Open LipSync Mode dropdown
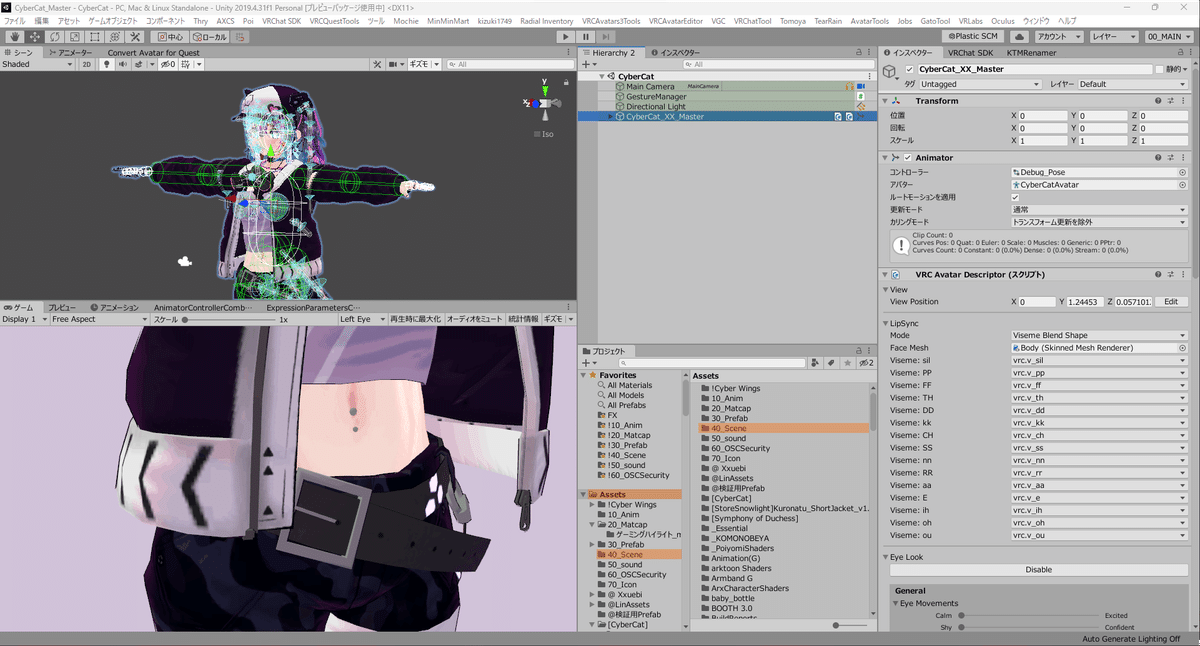 tap(1099, 335)
